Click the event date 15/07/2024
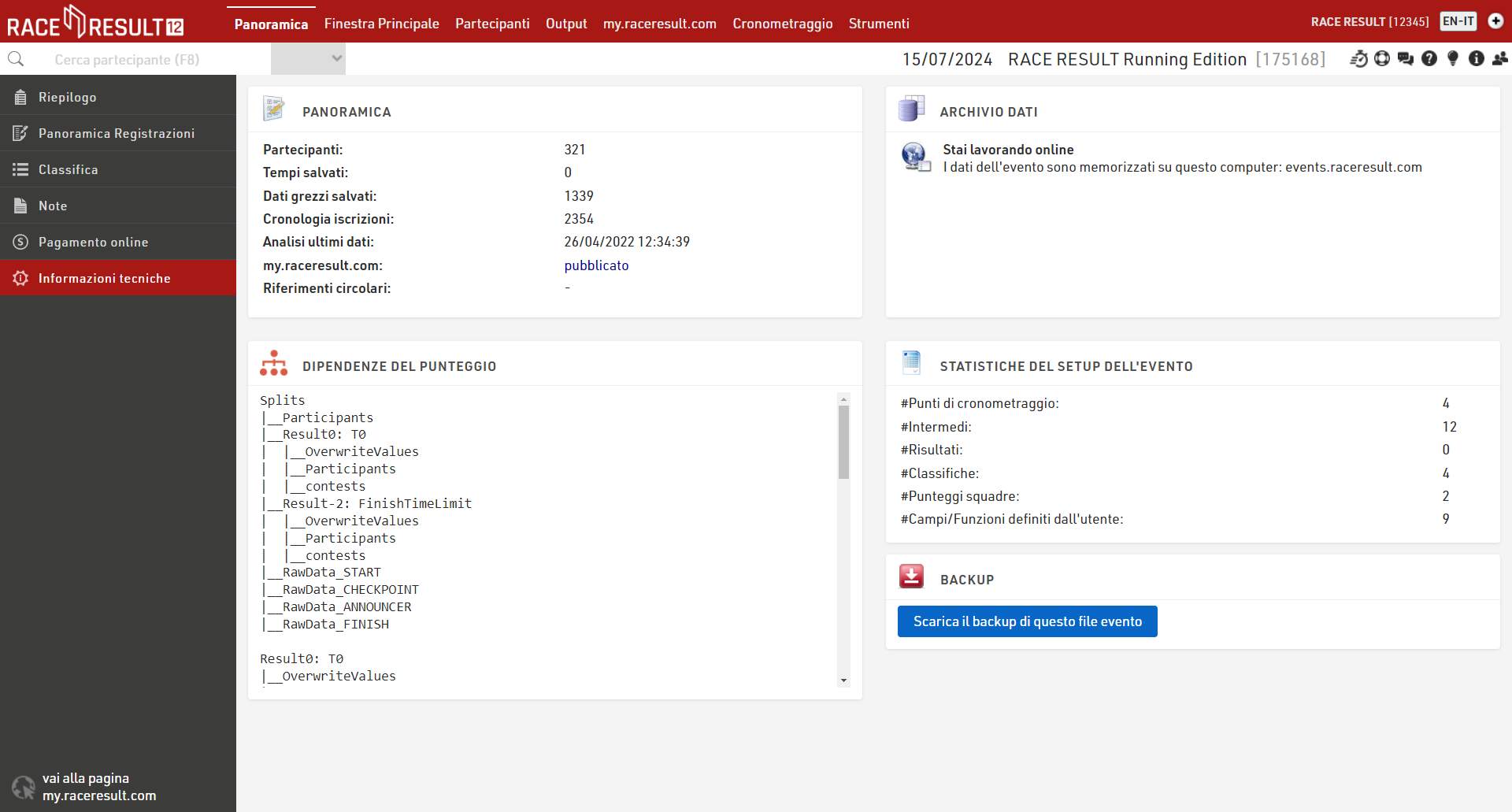The height and width of the screenshot is (812, 1512). (x=947, y=59)
